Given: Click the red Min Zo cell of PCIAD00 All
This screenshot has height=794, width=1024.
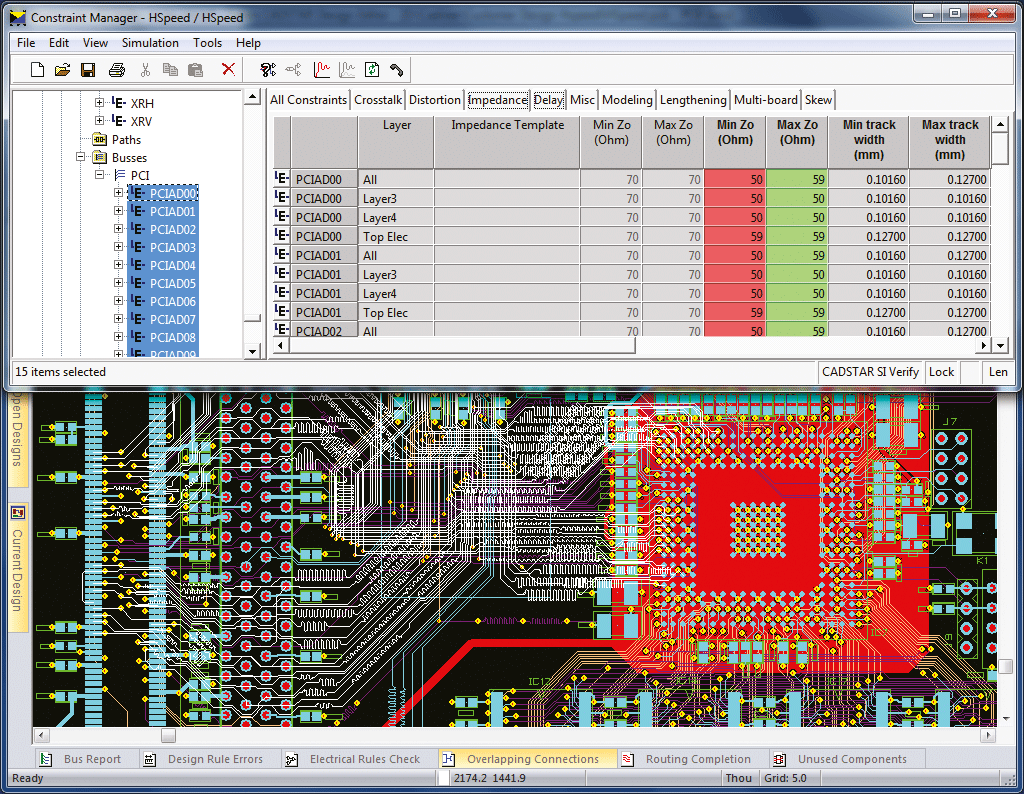Looking at the screenshot, I should coord(735,179).
